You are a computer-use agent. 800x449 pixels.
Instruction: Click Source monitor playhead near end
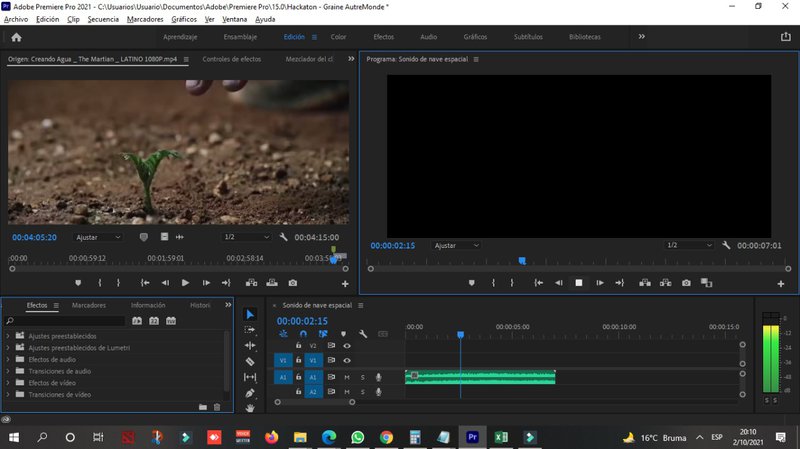[334, 260]
